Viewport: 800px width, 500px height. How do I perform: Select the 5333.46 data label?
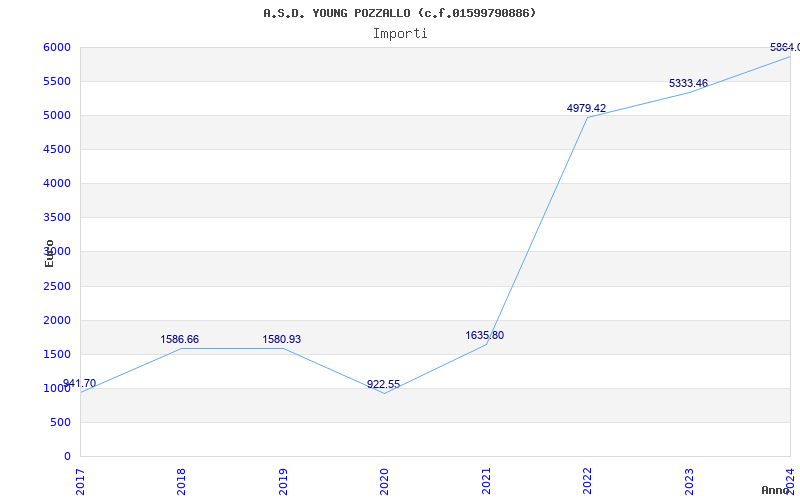pos(688,83)
